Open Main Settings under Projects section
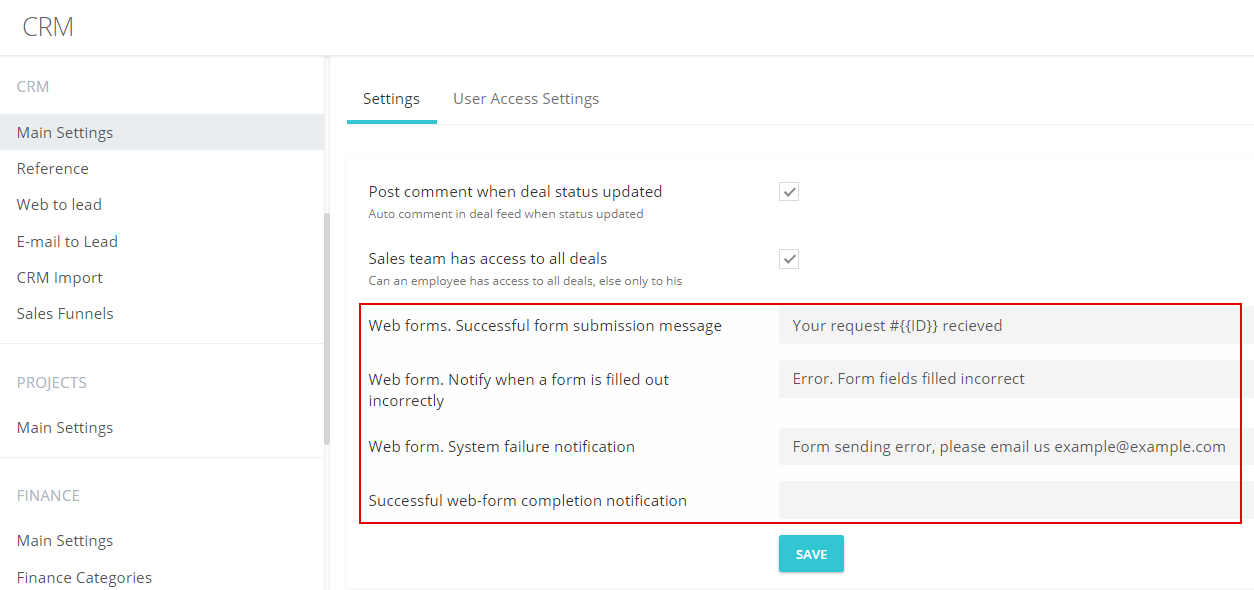The width and height of the screenshot is (1254, 590). (x=65, y=428)
